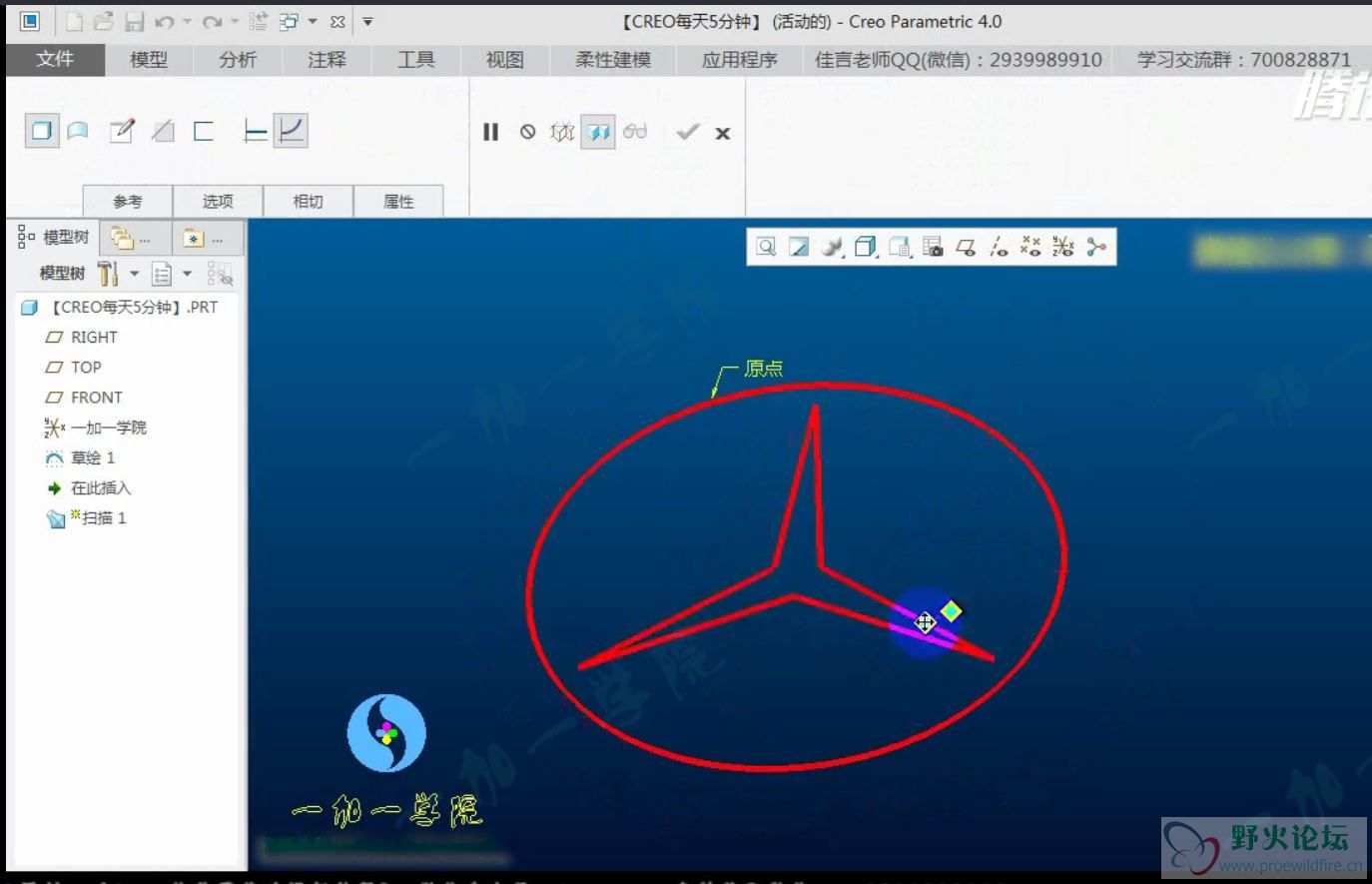This screenshot has height=884, width=1372.
Task: Click the Open file icon
Action: pos(104,21)
